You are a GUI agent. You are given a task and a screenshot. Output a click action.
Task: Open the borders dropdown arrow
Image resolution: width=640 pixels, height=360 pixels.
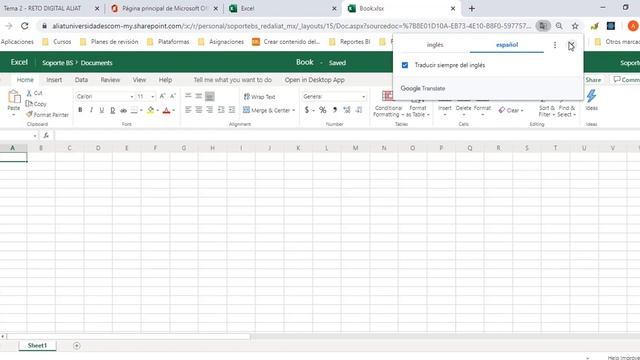[x=141, y=110]
